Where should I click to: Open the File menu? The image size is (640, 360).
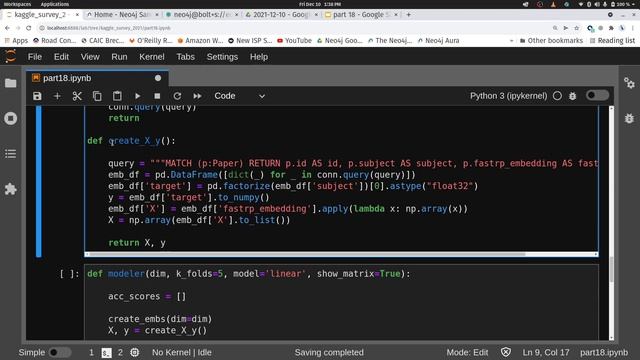(x=35, y=57)
